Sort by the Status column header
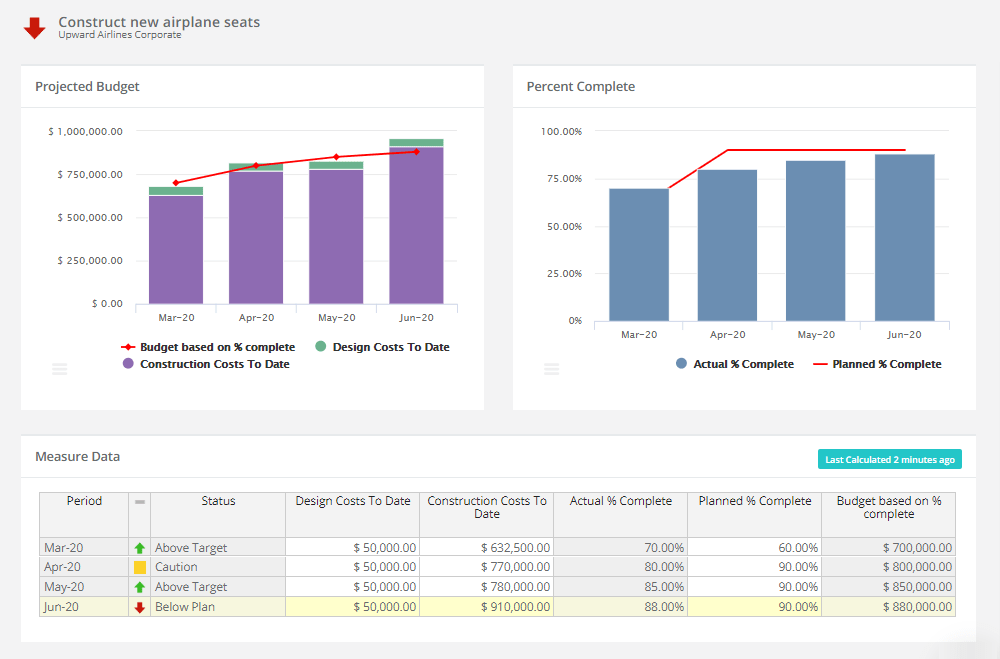The width and height of the screenshot is (1000, 659). 218,501
